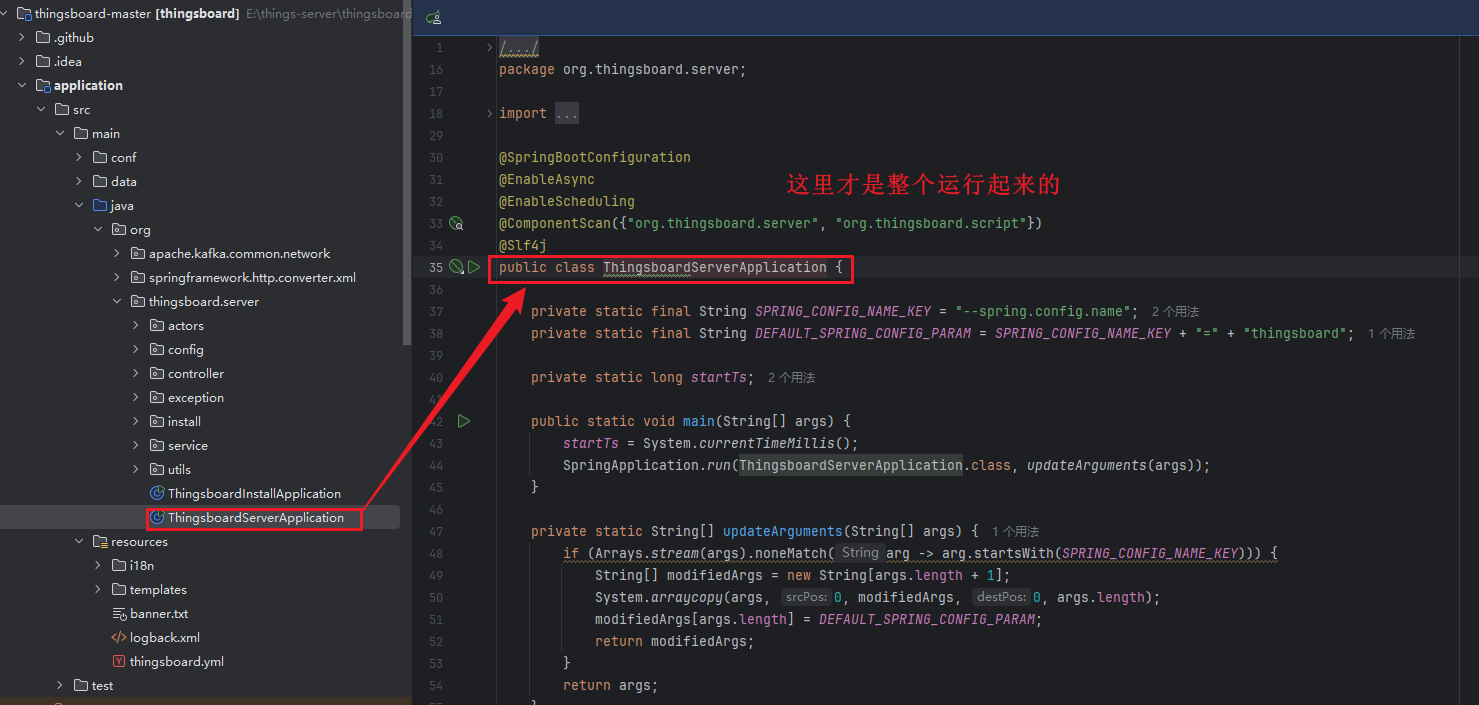The height and width of the screenshot is (705, 1479).
Task: Click the Spring user avatar icon in editor tab
Action: click(434, 17)
